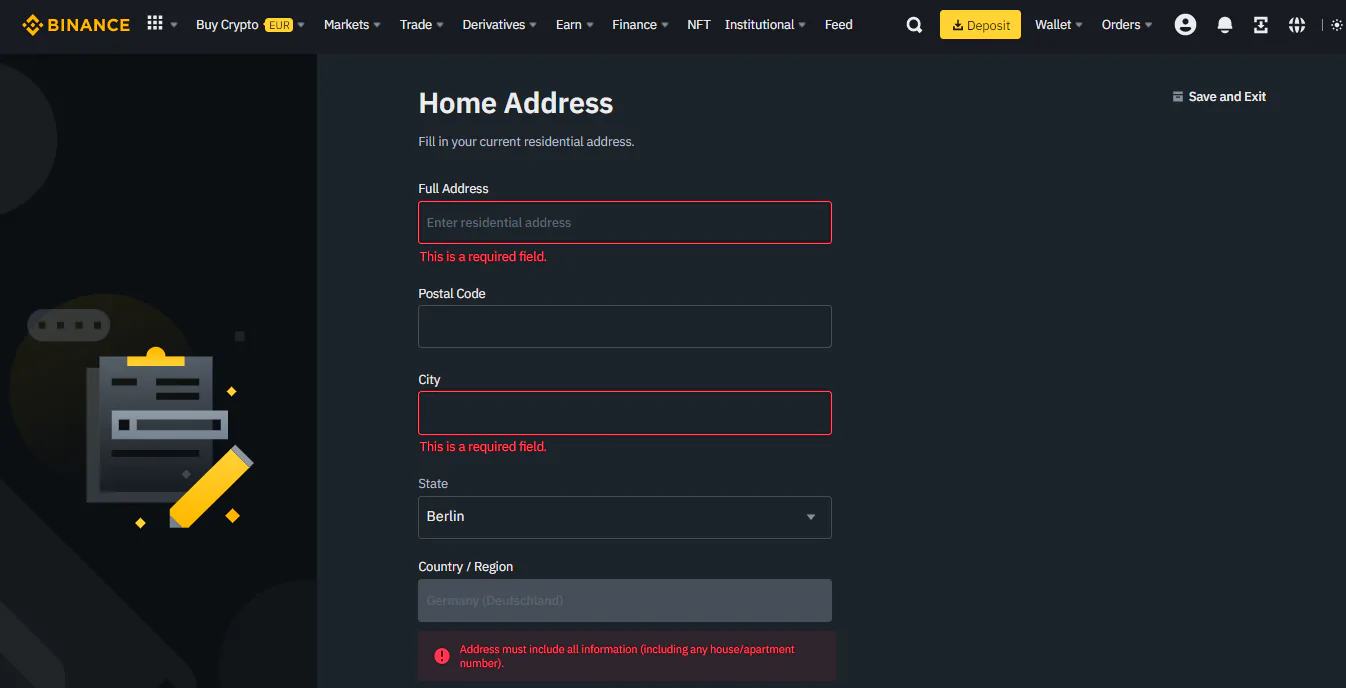The image size is (1346, 688).
Task: Toggle the light theme sun icon
Action: pos(1337,25)
